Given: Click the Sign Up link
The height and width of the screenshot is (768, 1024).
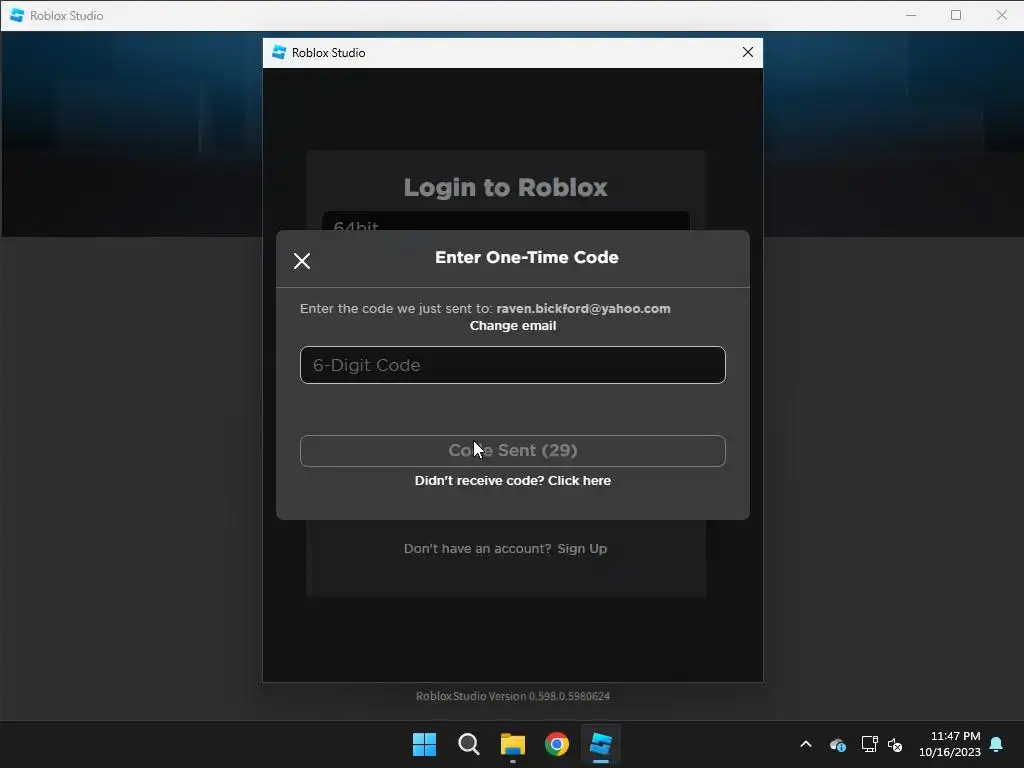Looking at the screenshot, I should (582, 549).
